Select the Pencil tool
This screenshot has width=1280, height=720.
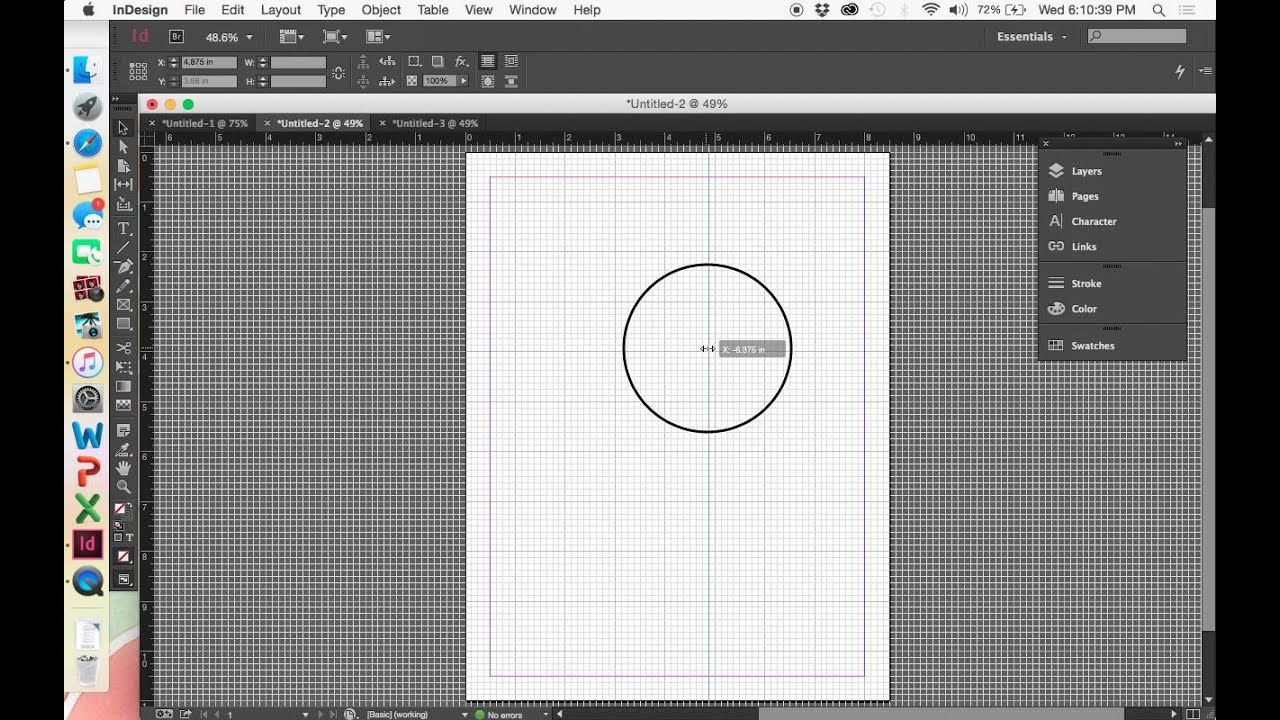point(124,286)
